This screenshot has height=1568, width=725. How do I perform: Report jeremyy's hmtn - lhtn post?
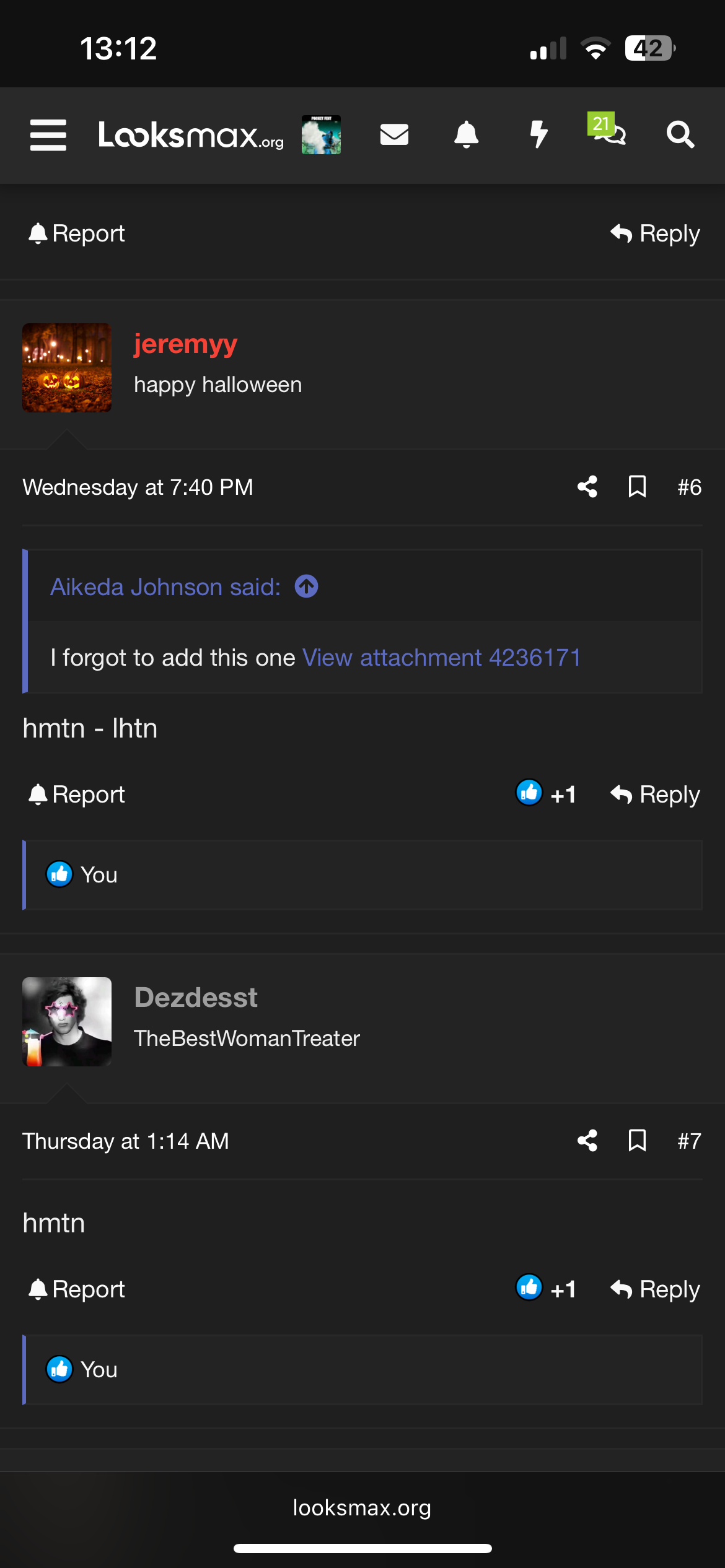point(77,794)
